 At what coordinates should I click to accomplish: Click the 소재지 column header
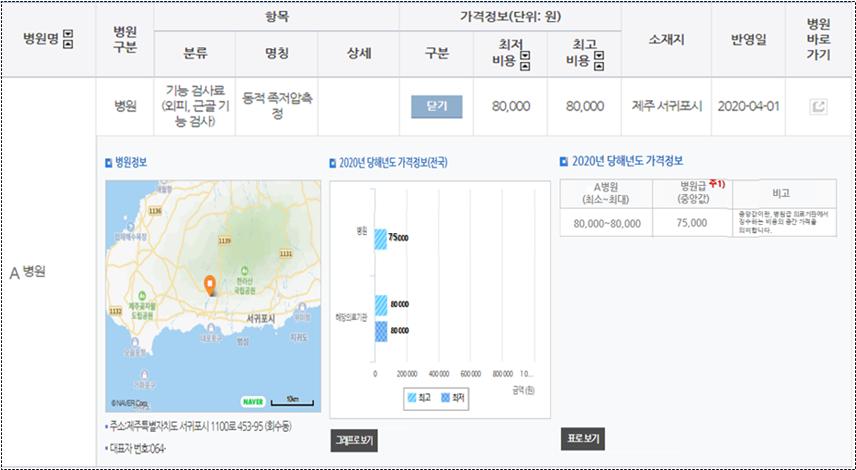(666, 39)
